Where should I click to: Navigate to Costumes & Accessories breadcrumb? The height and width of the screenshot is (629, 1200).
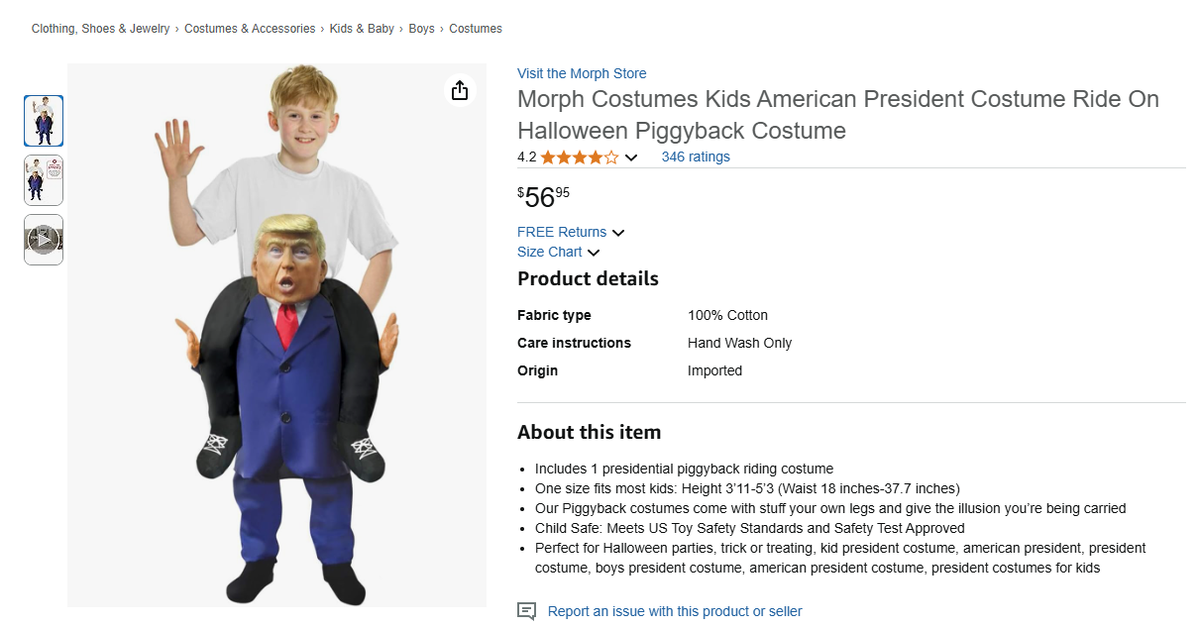[x=249, y=29]
